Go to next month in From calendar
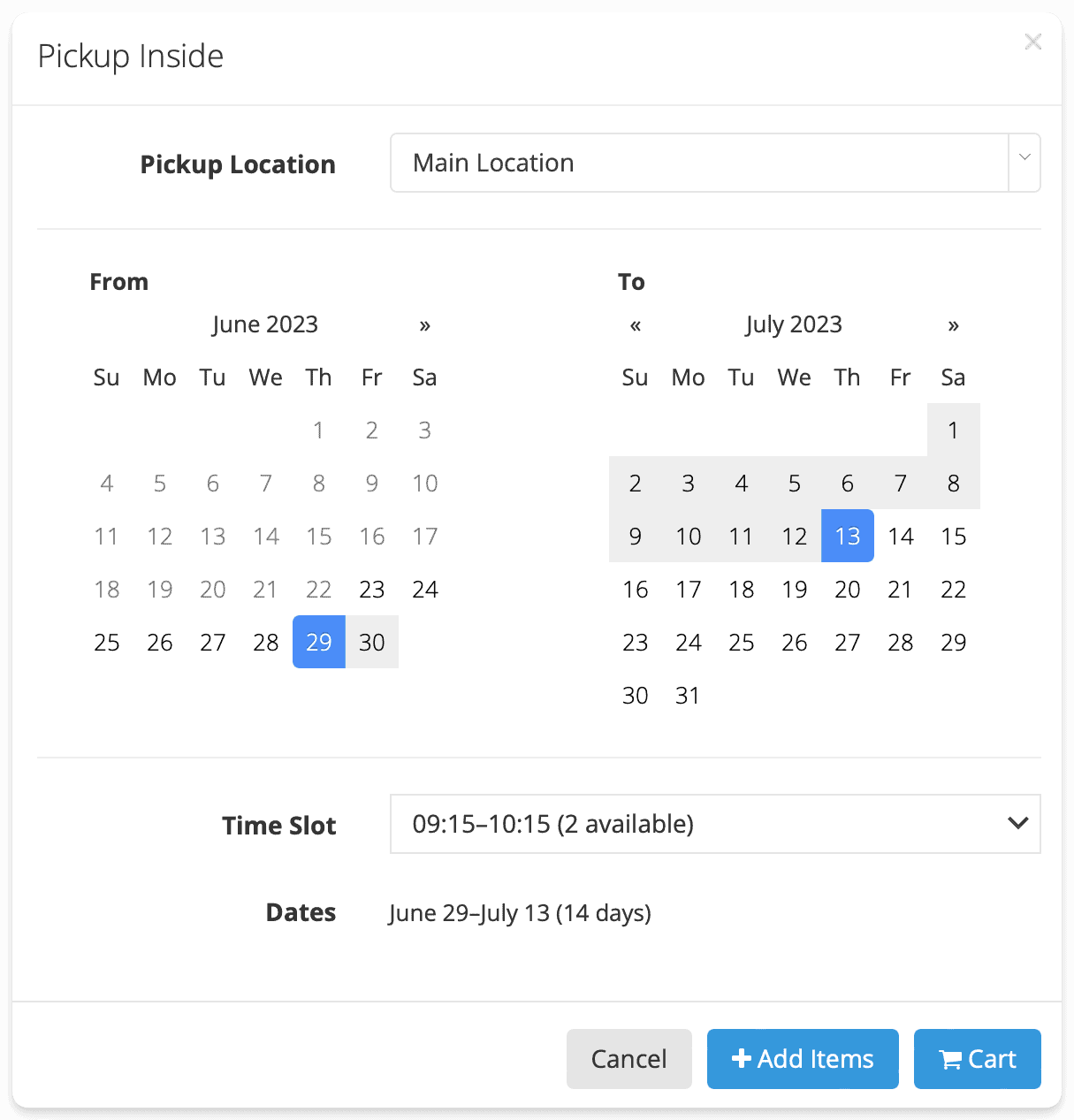The image size is (1074, 1120). coord(425,325)
